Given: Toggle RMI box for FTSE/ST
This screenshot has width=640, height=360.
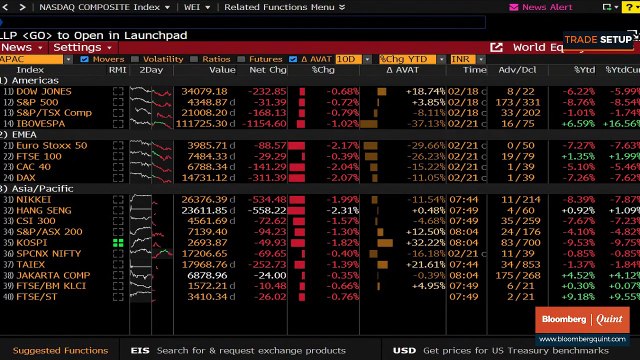Looking at the screenshot, I should pos(118,297).
